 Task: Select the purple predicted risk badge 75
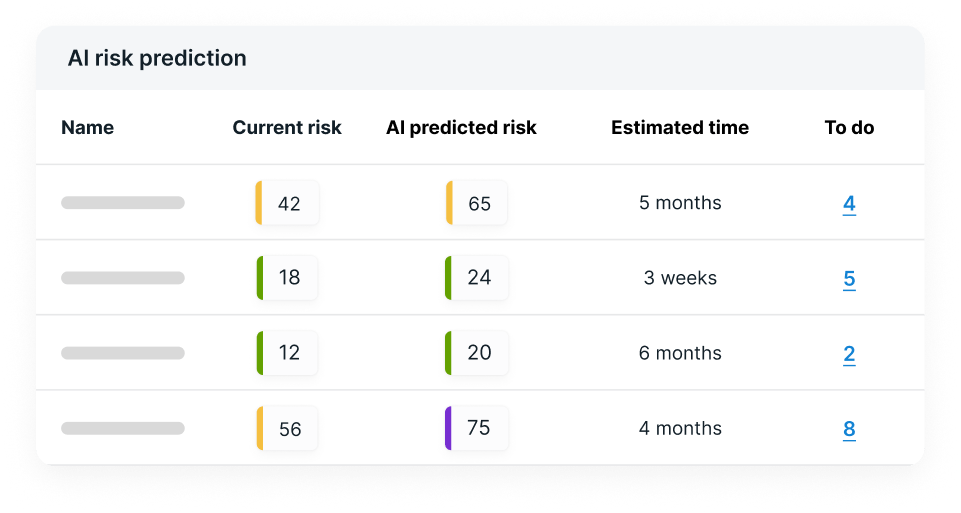tap(477, 428)
